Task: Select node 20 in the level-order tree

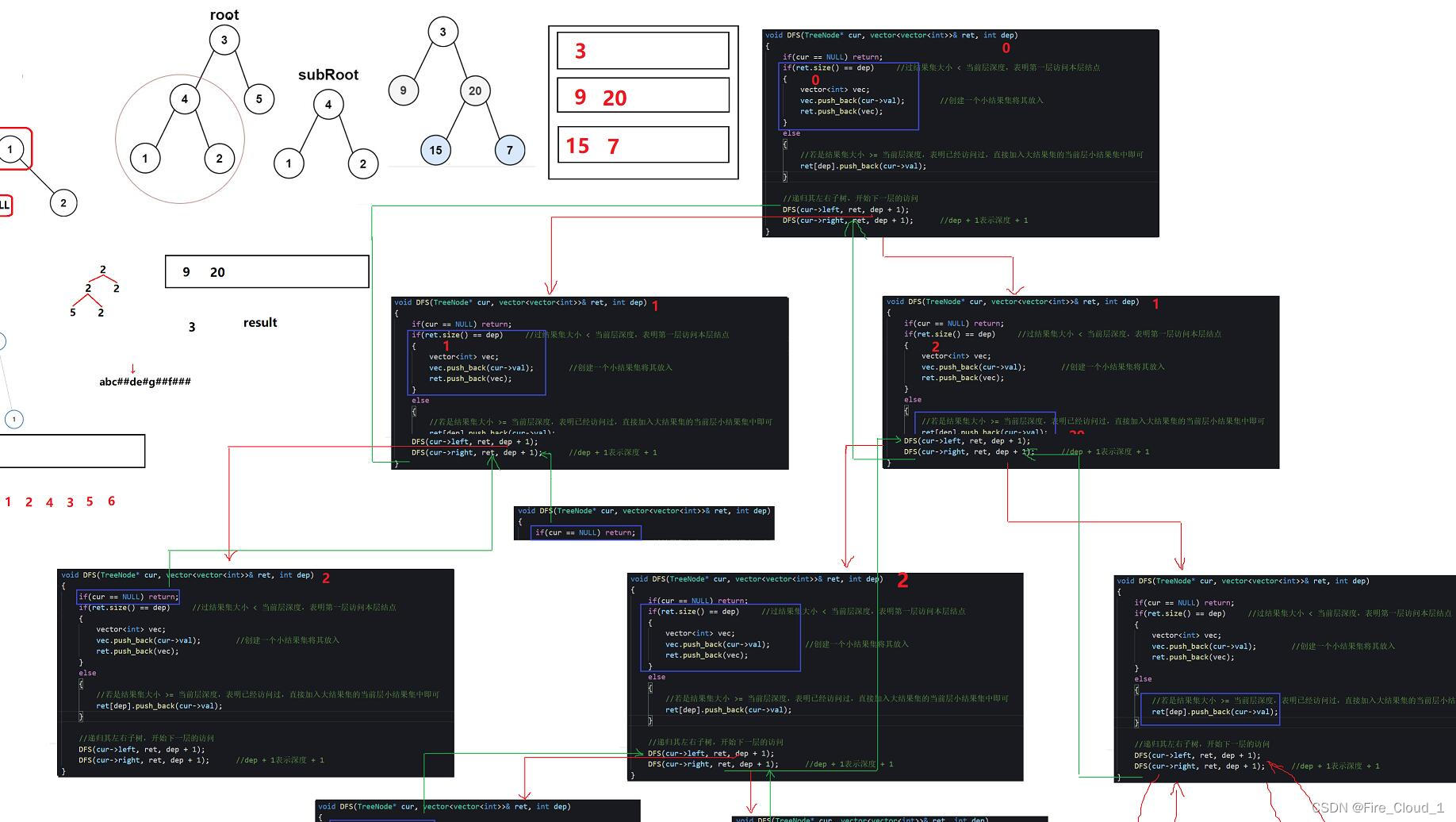Action: click(475, 90)
